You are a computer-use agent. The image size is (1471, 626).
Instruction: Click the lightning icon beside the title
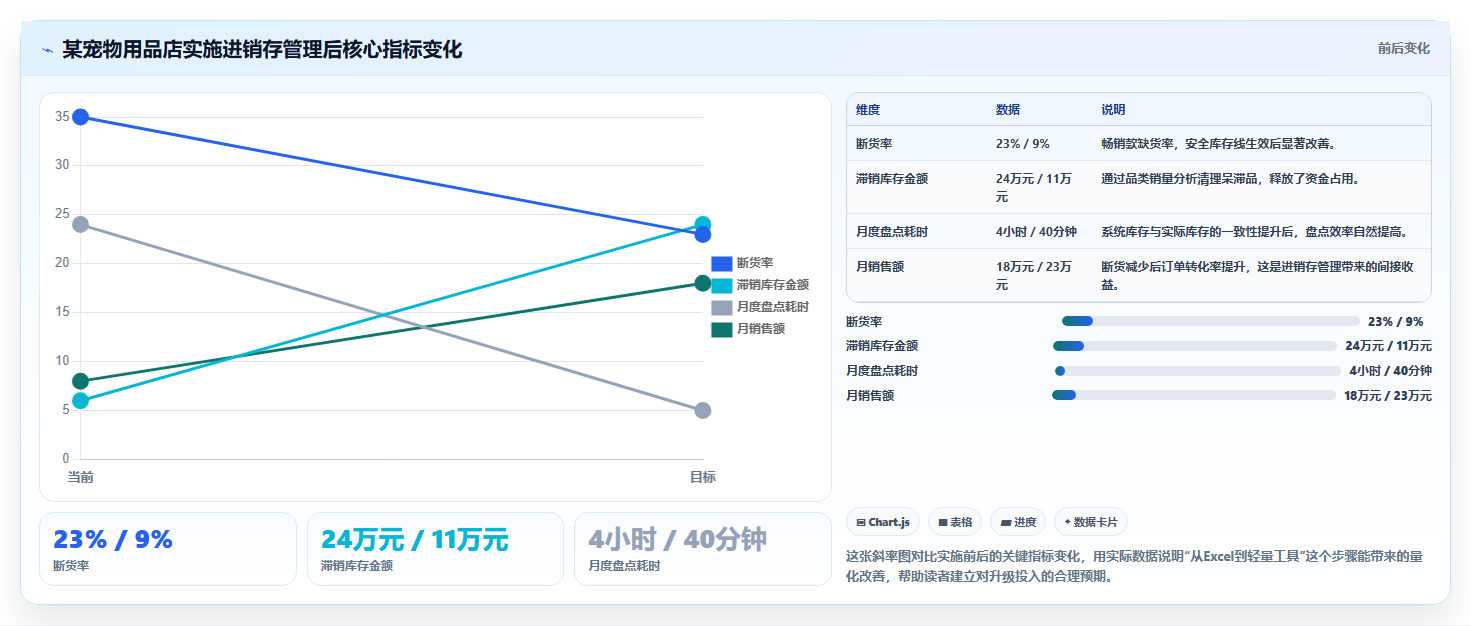(47, 50)
